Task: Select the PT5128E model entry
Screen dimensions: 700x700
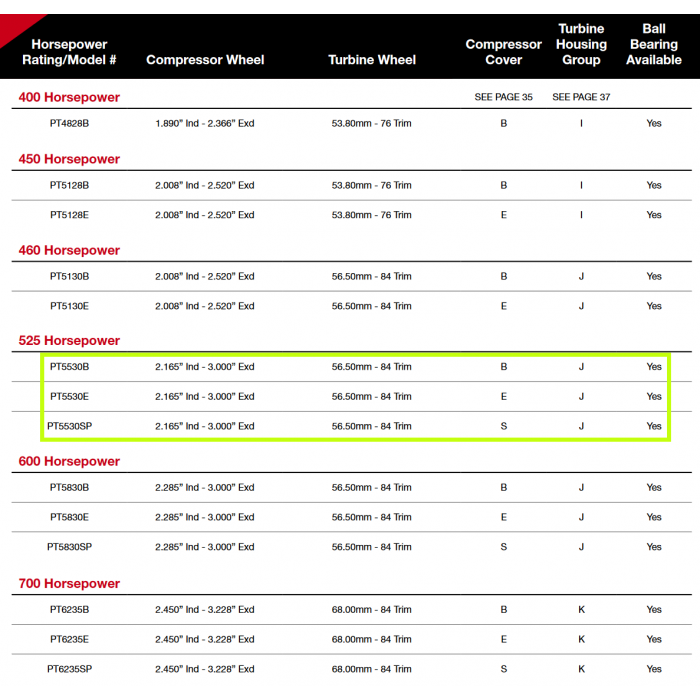Action: (x=69, y=215)
